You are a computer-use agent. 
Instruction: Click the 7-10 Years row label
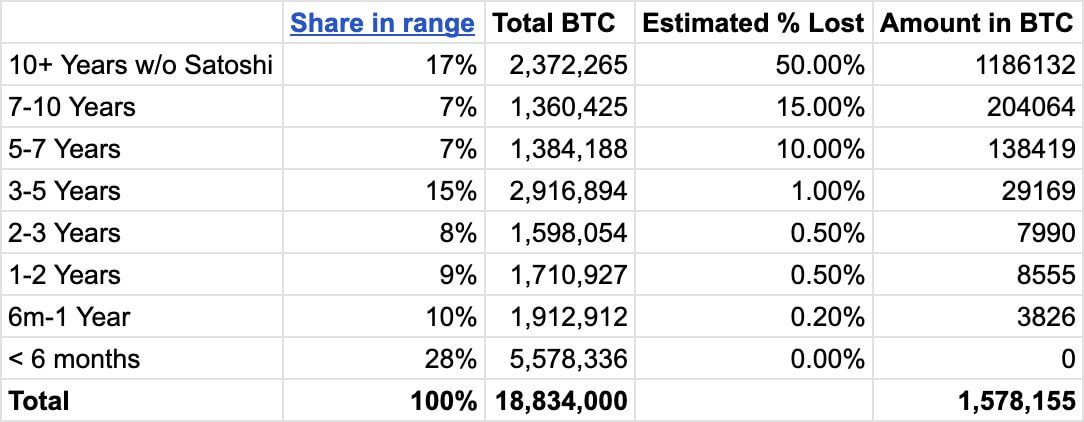pyautogui.click(x=72, y=108)
